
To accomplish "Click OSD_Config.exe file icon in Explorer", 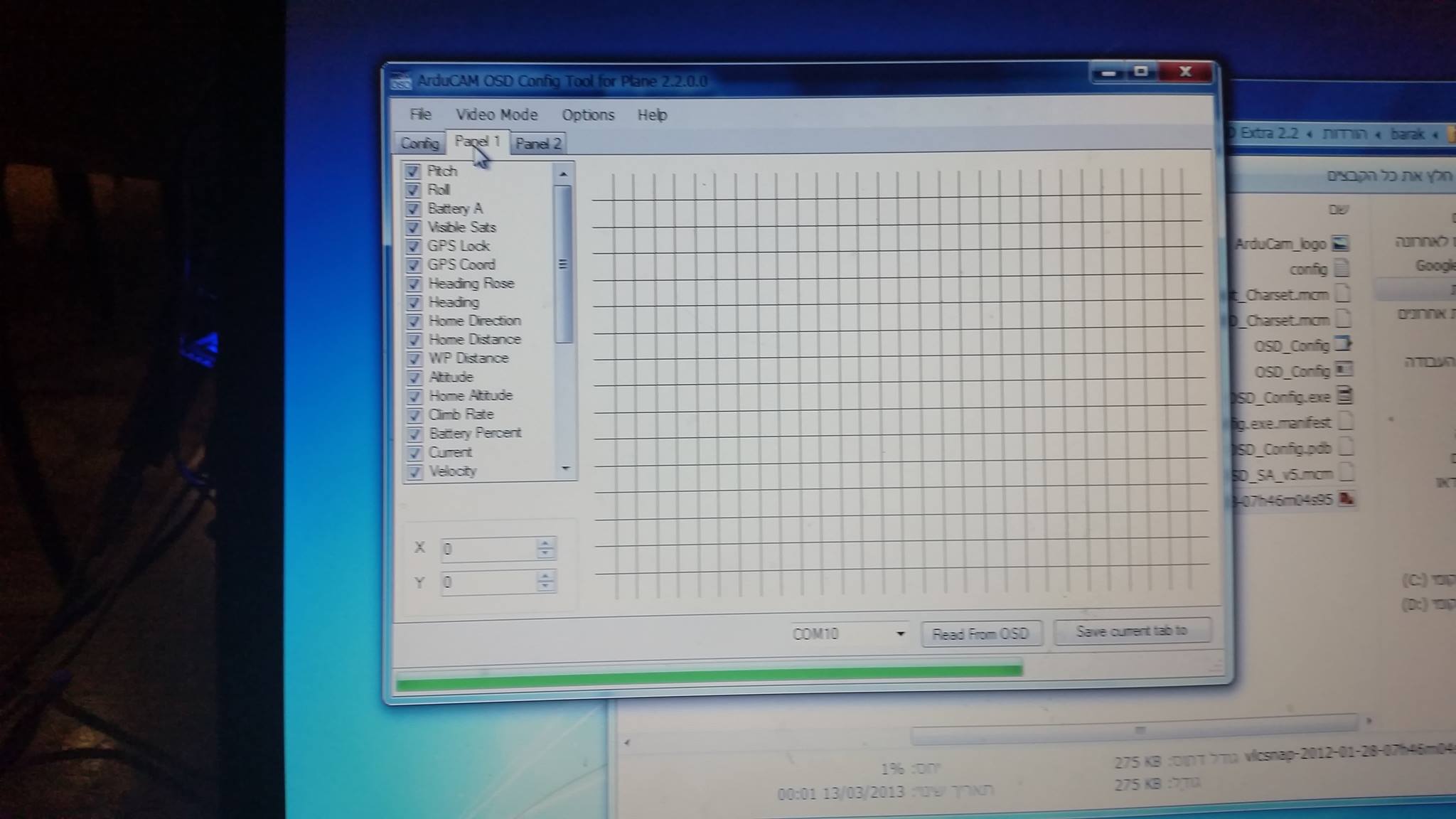I will coord(1344,396).
